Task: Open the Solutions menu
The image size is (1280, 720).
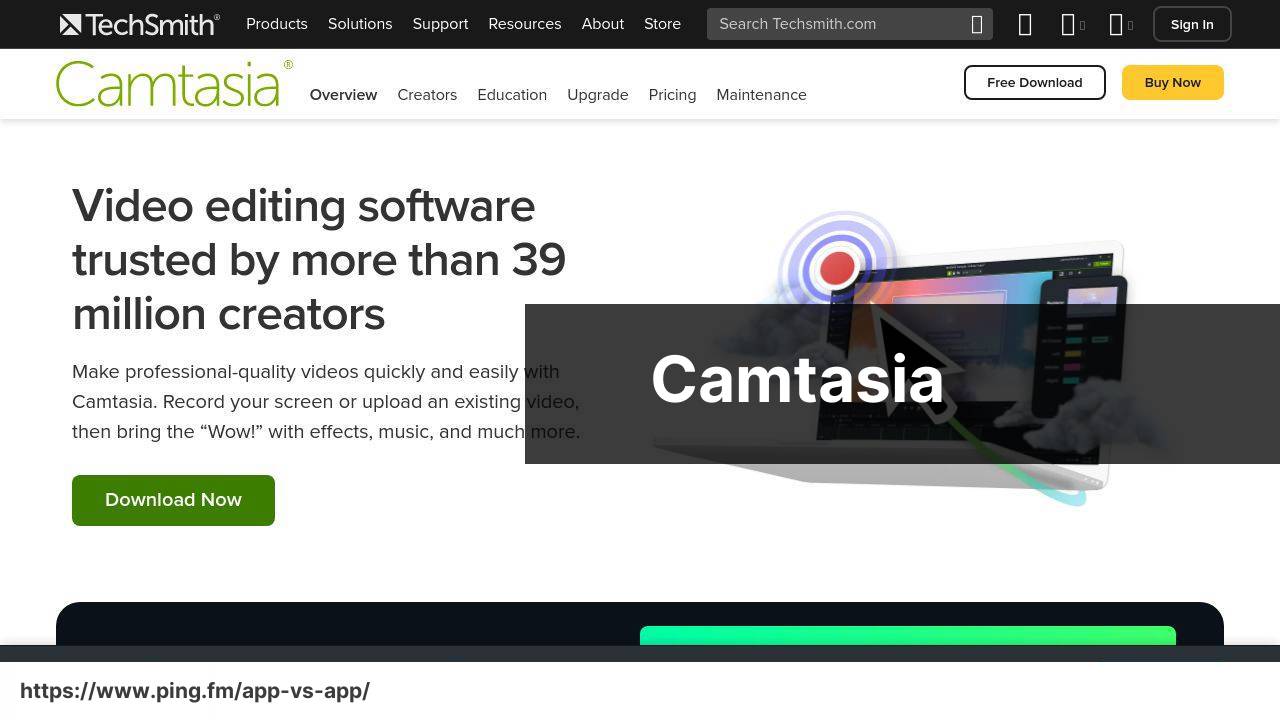Action: 360,24
